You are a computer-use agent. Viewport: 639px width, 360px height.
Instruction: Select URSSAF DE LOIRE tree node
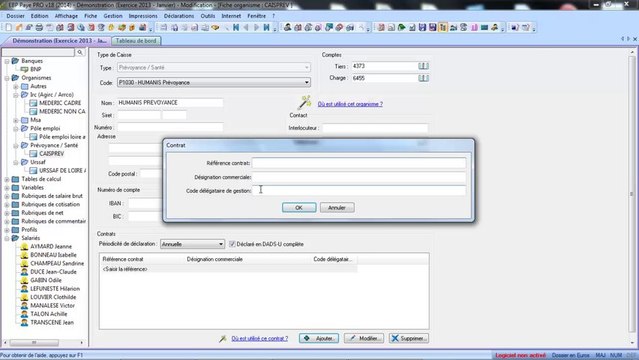[x=62, y=170]
